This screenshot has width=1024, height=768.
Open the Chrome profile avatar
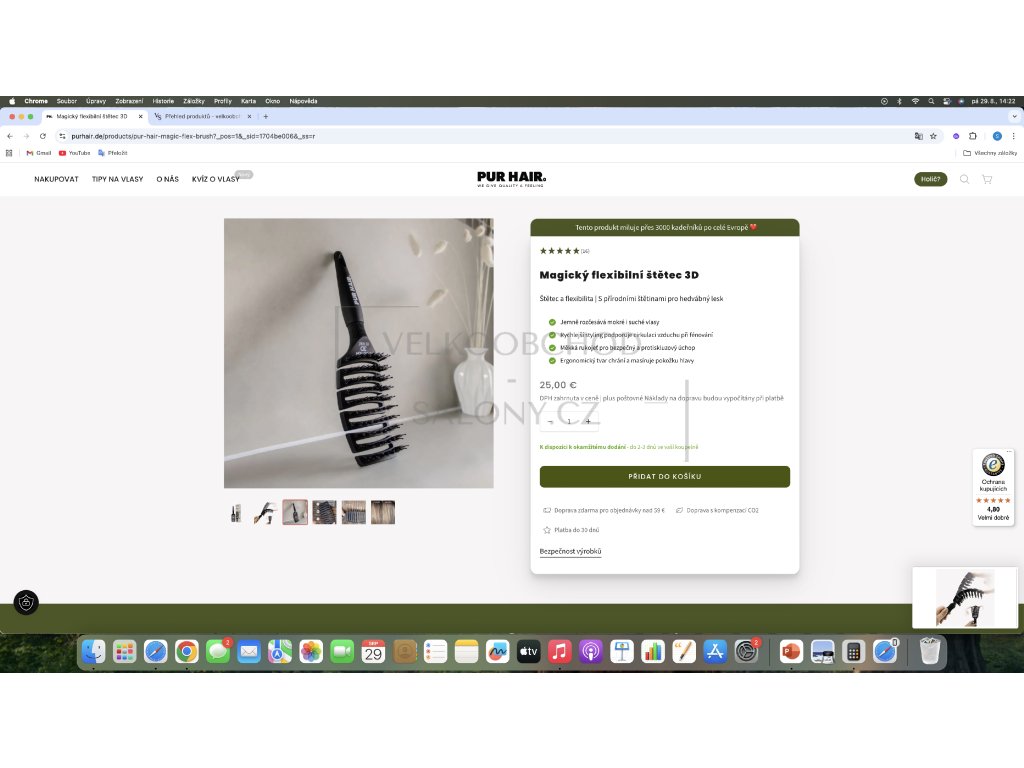tap(997, 136)
